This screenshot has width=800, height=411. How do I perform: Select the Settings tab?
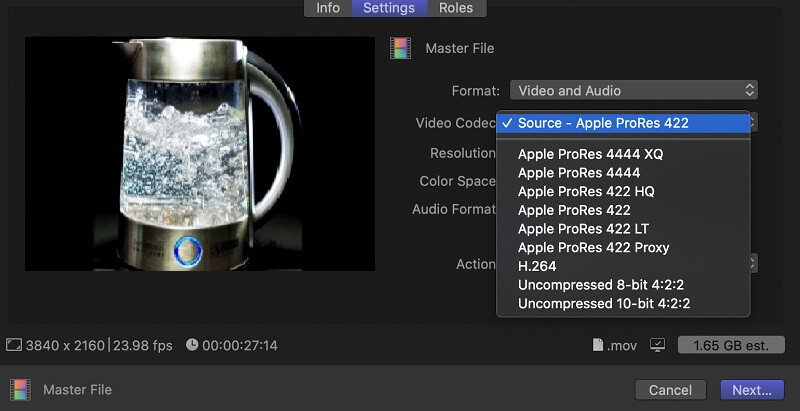click(x=389, y=8)
